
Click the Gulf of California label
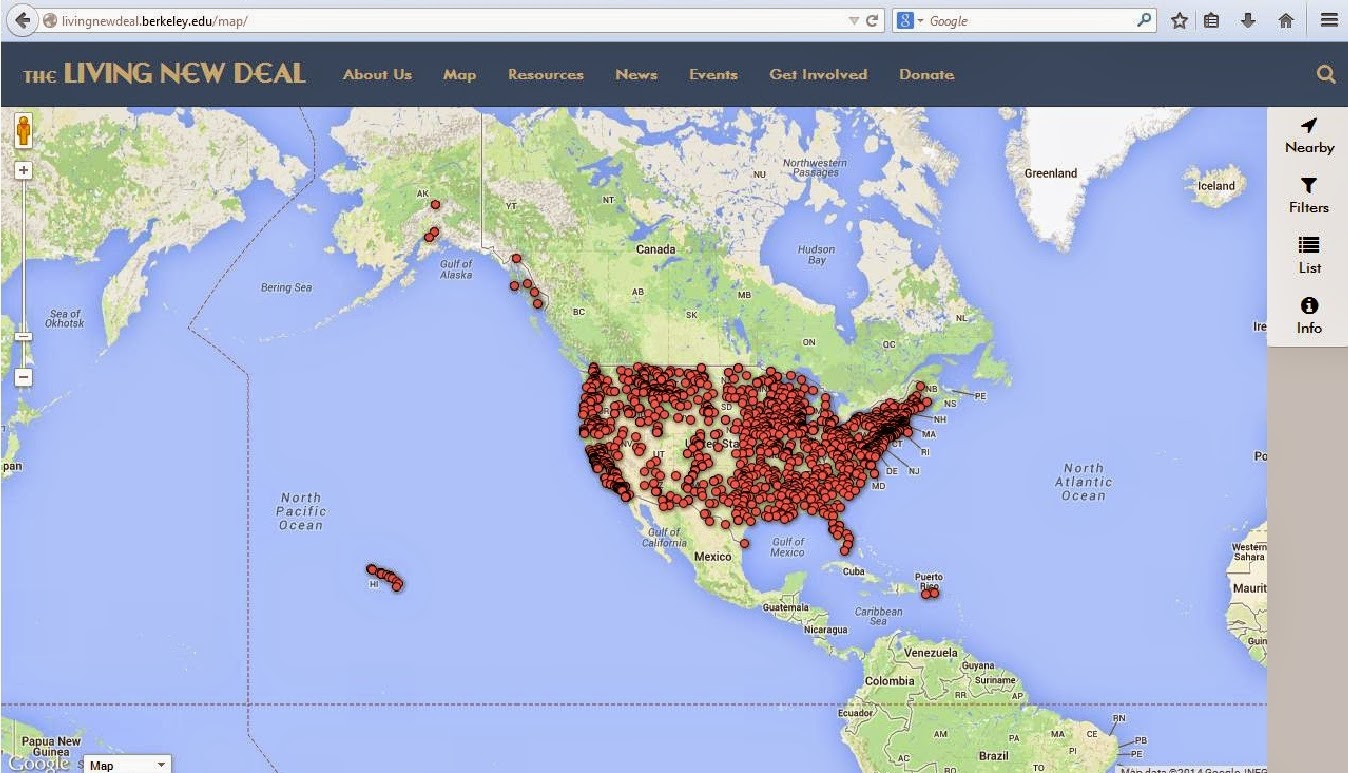(x=664, y=538)
